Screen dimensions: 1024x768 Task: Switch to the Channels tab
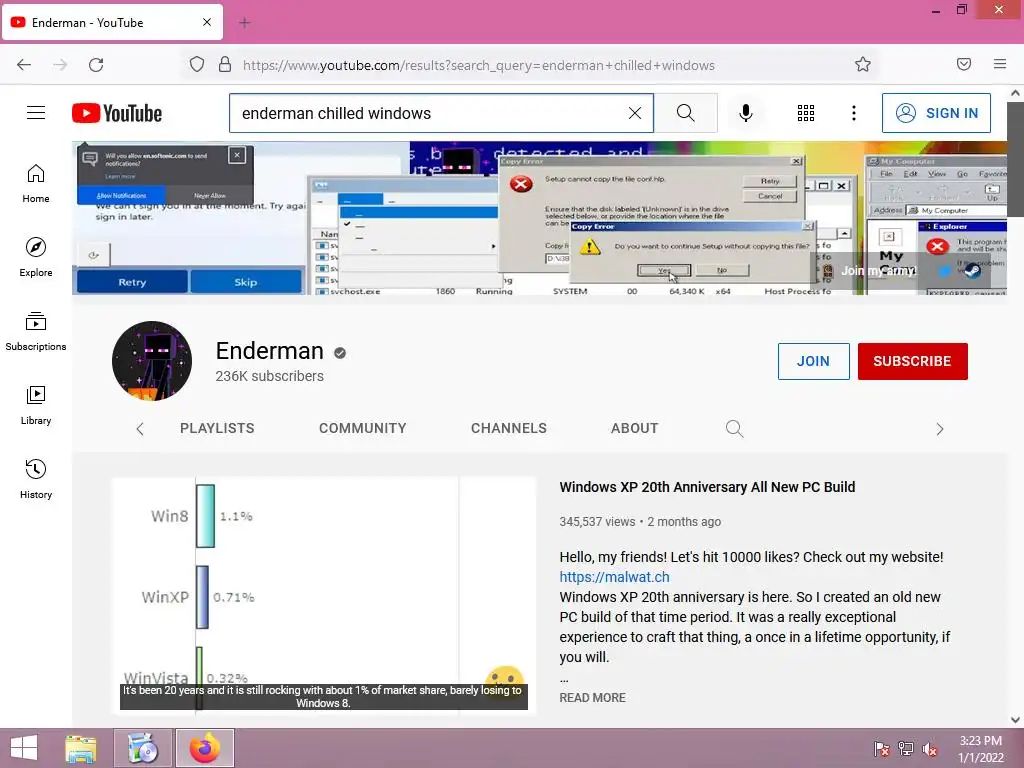(509, 428)
